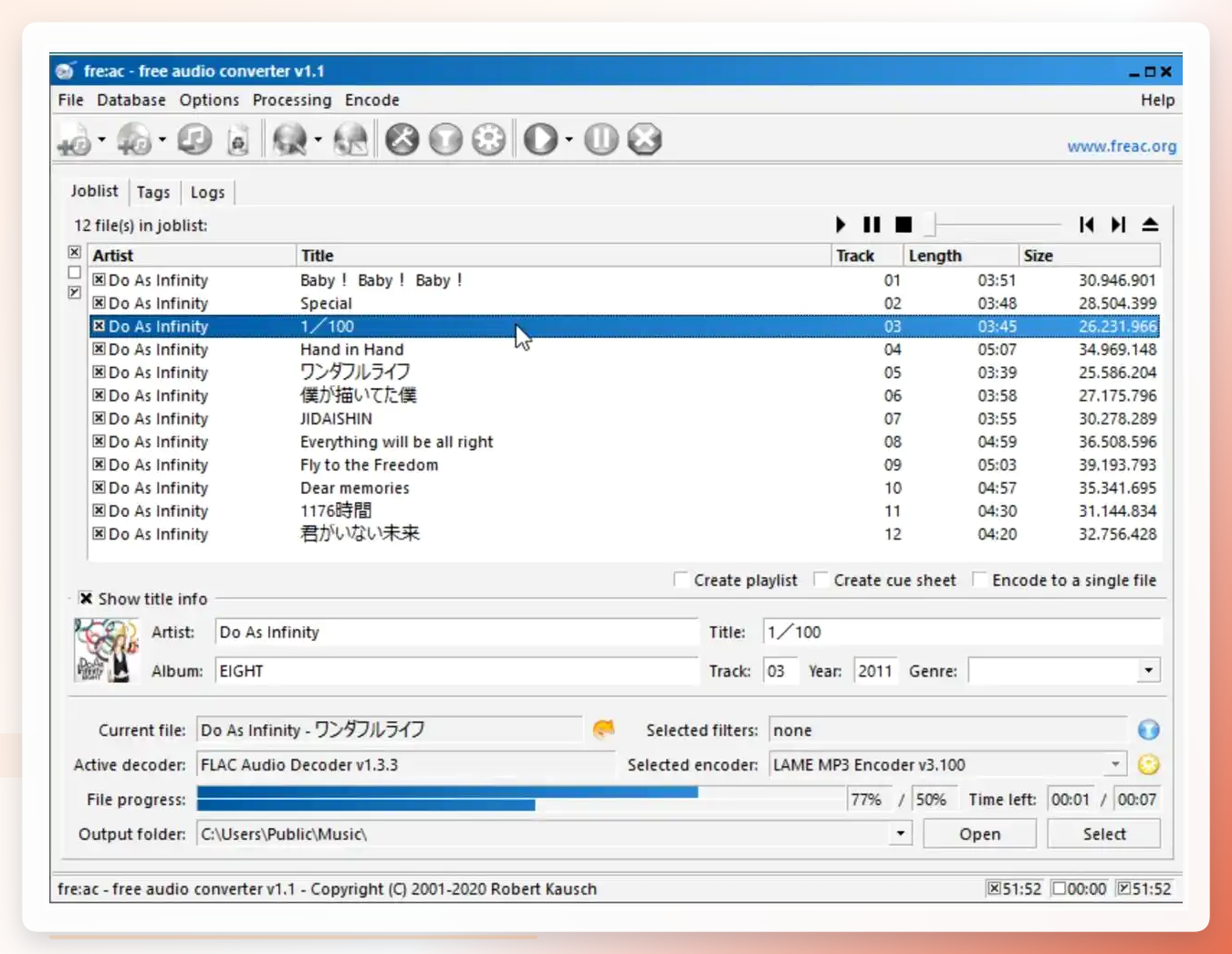Image resolution: width=1232 pixels, height=954 pixels.
Task: Expand the Selected encoder dropdown
Action: [x=1115, y=764]
